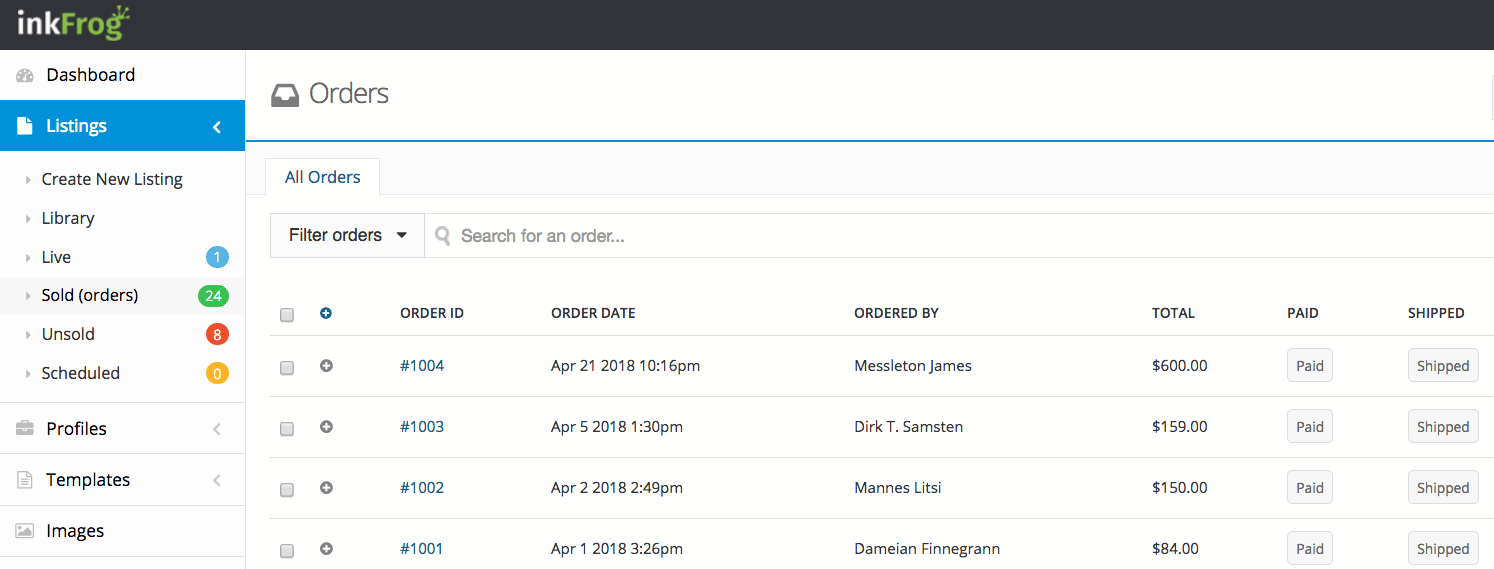Expand details for order #1004 plus icon
This screenshot has width=1494, height=569.
[326, 366]
